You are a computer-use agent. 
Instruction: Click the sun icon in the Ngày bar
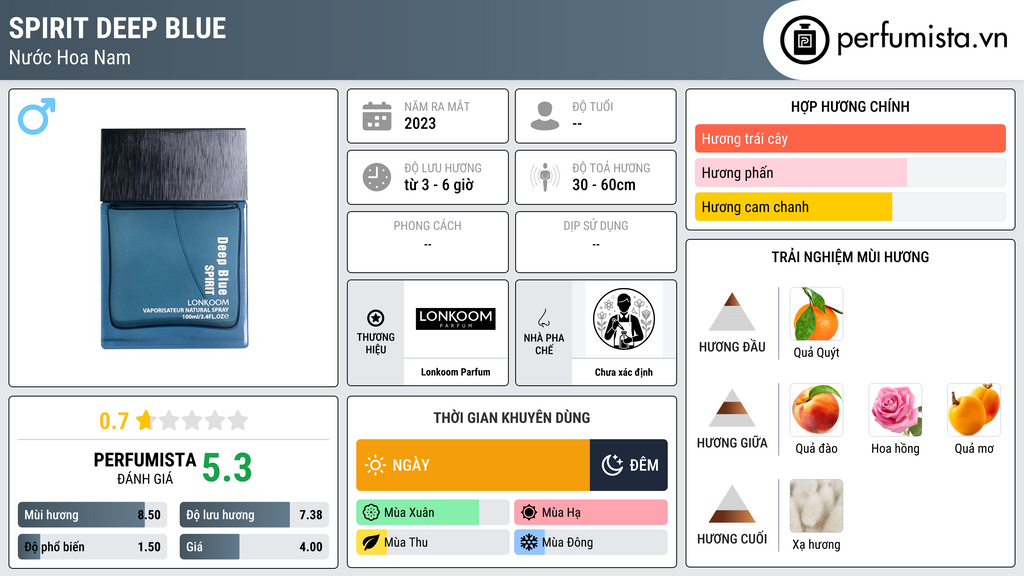pyautogui.click(x=376, y=465)
